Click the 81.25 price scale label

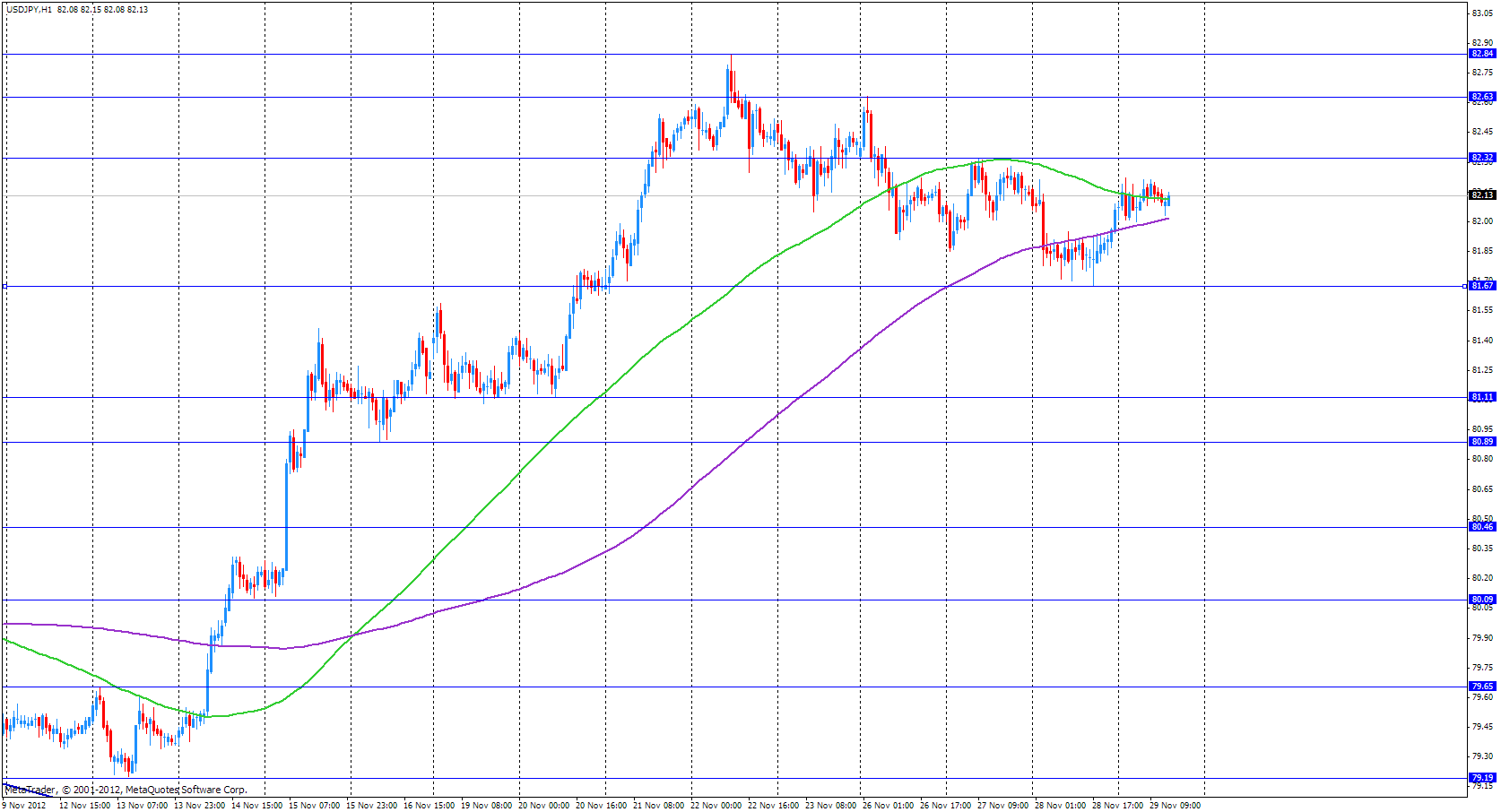(x=1482, y=370)
